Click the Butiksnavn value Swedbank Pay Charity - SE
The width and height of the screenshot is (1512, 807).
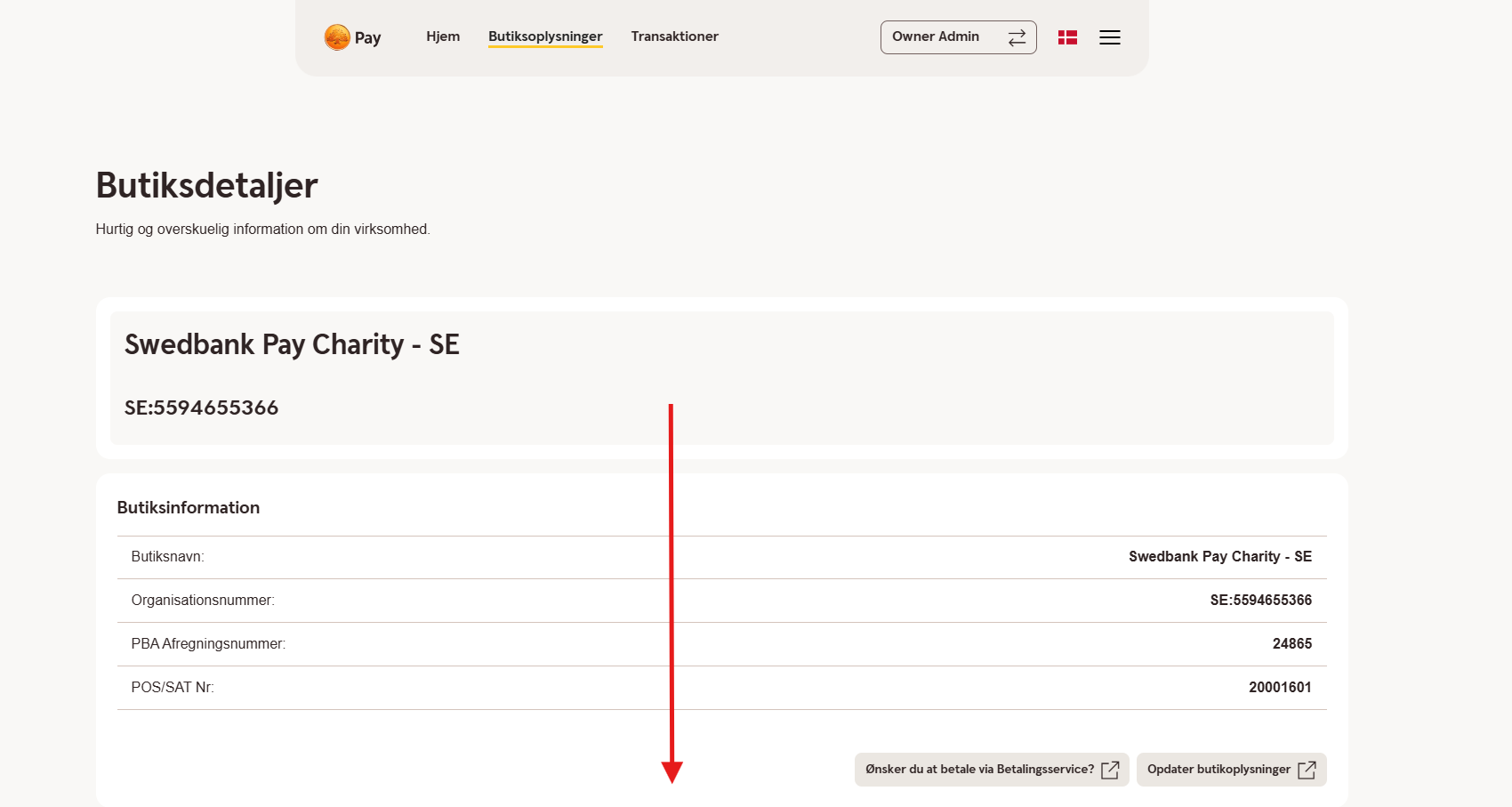(1220, 557)
